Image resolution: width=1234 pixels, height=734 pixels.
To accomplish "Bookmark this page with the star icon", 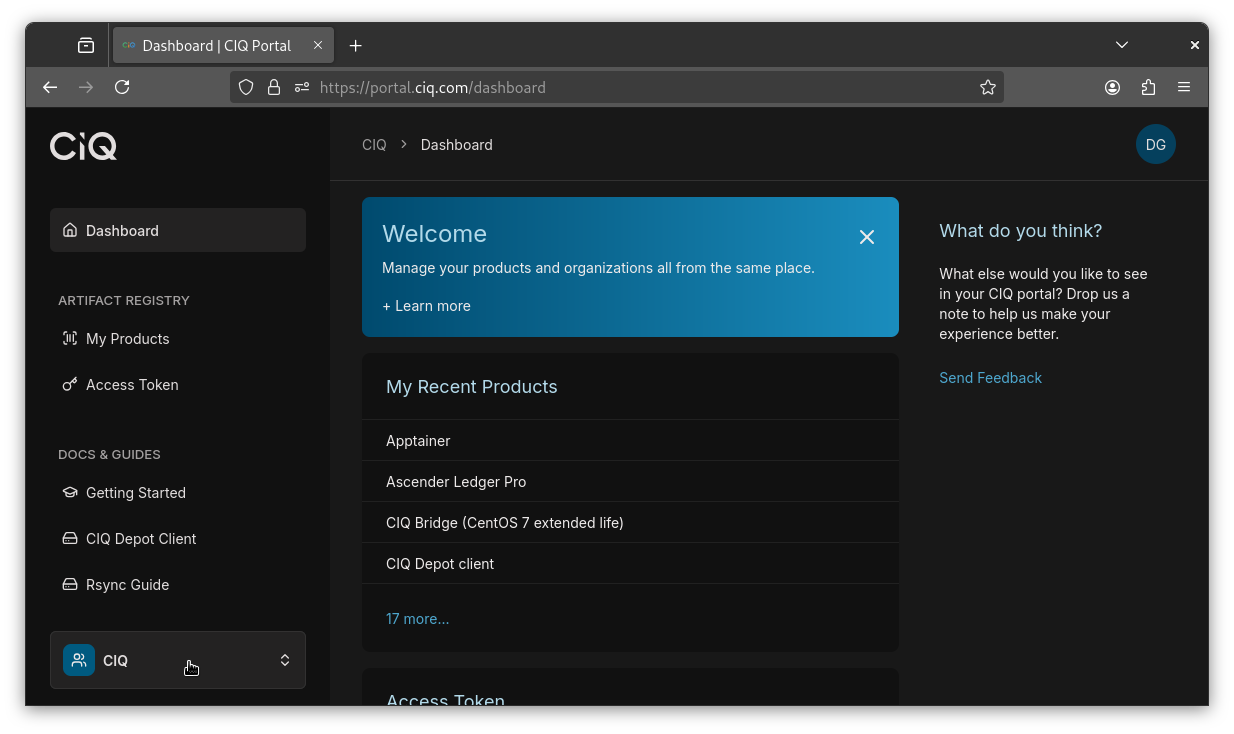I will pyautogui.click(x=987, y=88).
